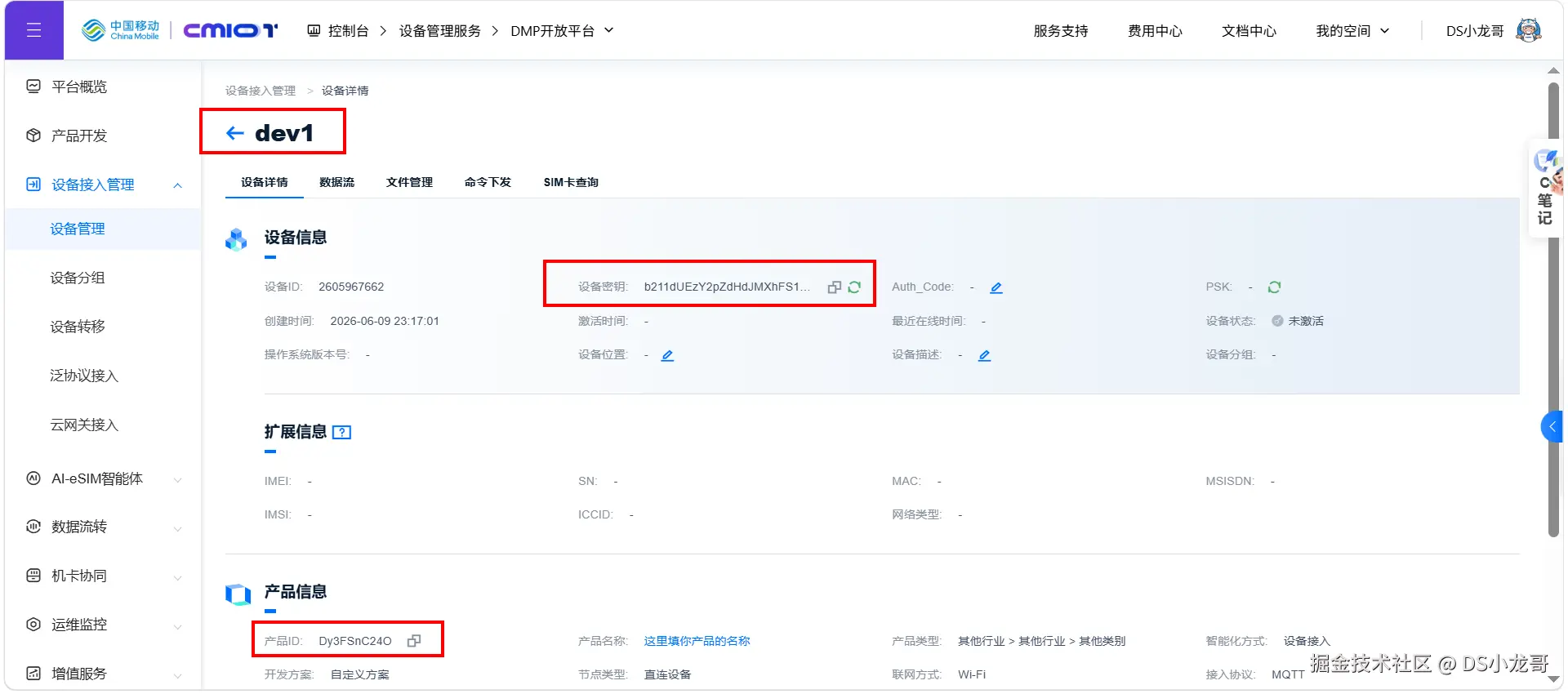Switch to the 命令下发 tab
Image resolution: width=1568 pixels, height=694 pixels.
tap(488, 182)
